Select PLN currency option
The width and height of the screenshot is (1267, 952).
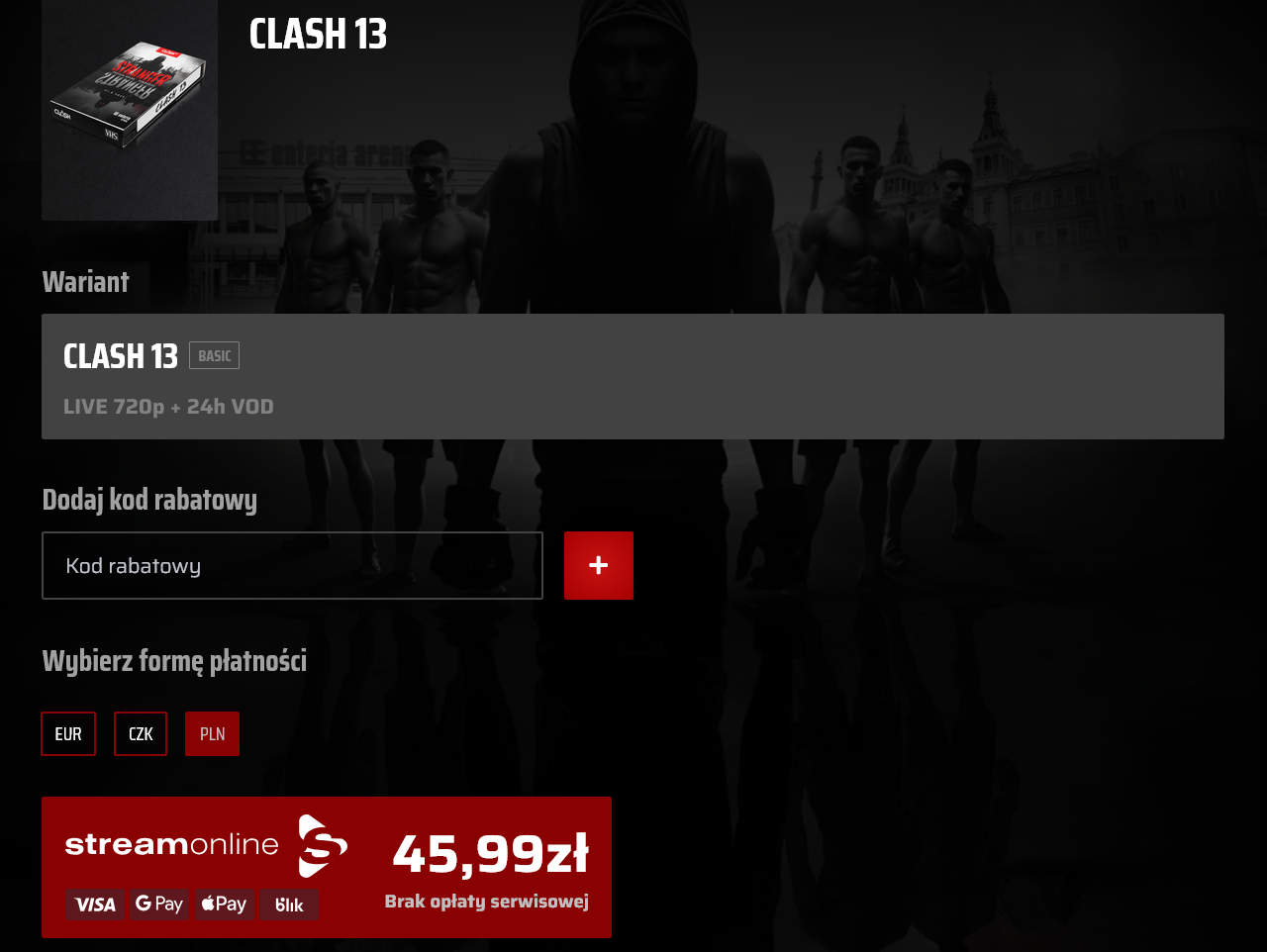pyautogui.click(x=213, y=733)
